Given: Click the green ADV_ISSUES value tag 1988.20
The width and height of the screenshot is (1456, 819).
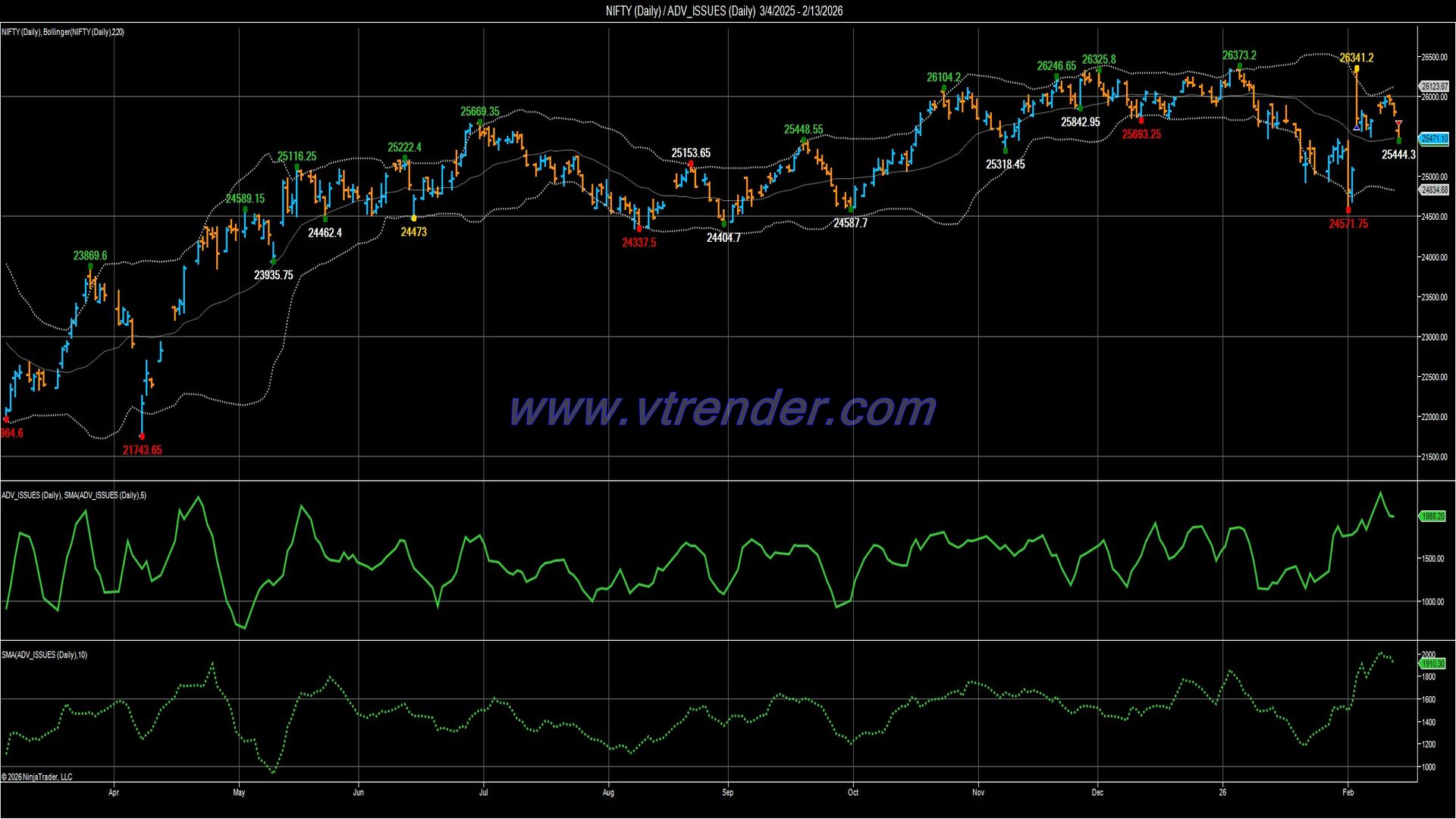Looking at the screenshot, I should pos(1432,516).
